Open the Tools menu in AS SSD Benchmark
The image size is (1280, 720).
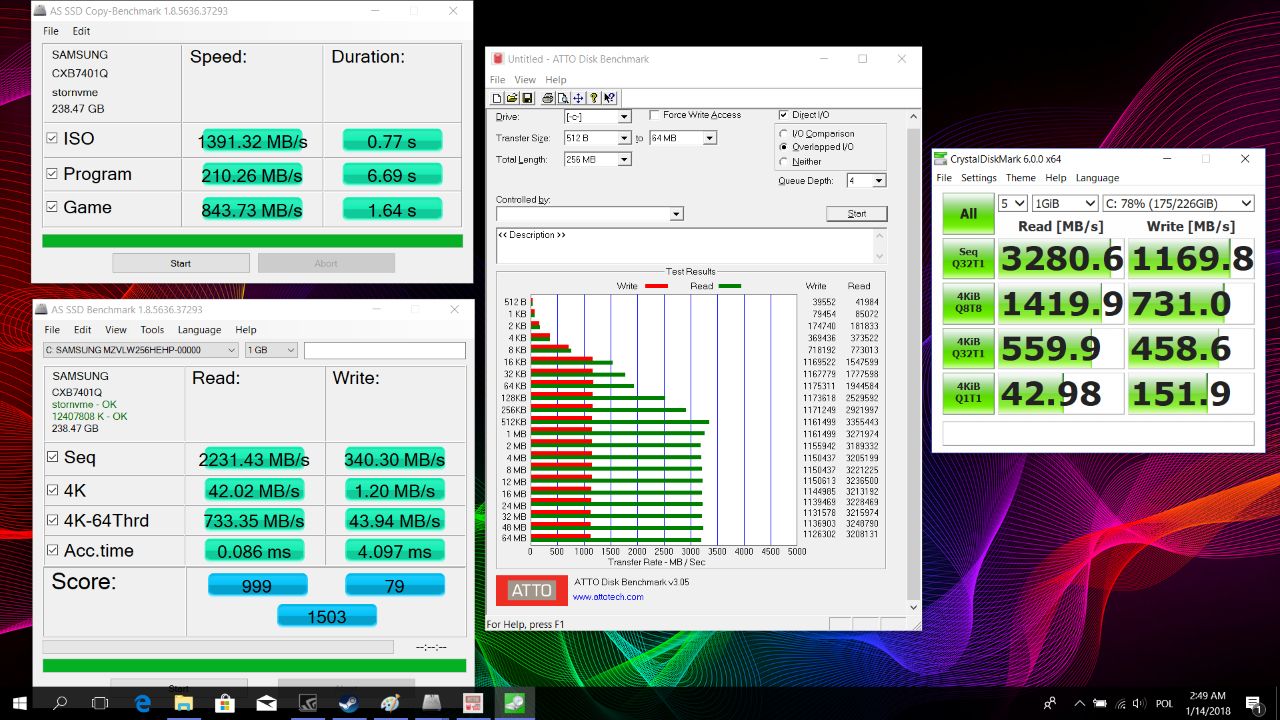pos(152,330)
